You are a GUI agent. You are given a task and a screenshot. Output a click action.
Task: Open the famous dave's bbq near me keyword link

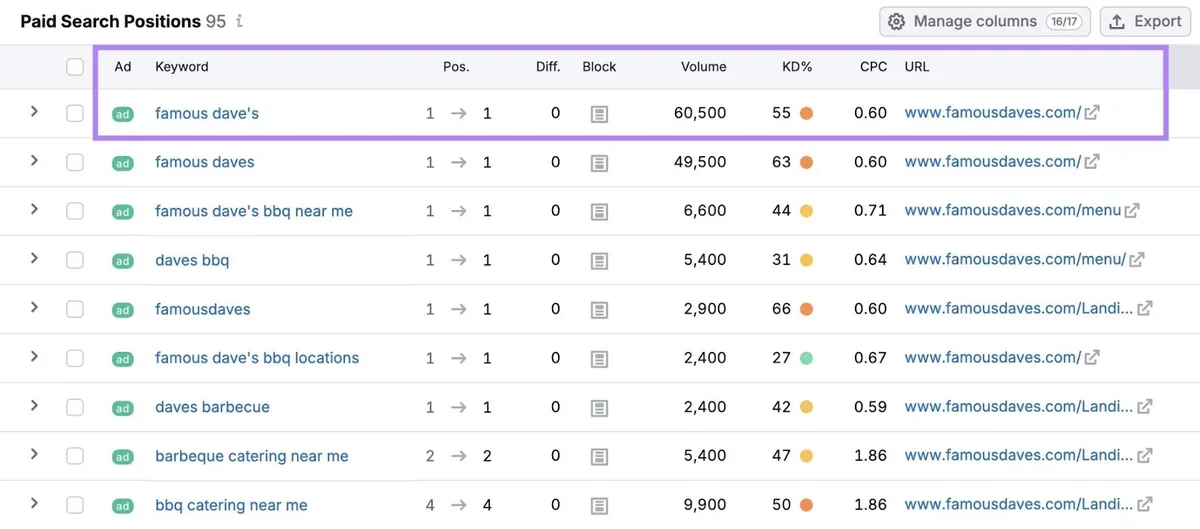pos(254,211)
